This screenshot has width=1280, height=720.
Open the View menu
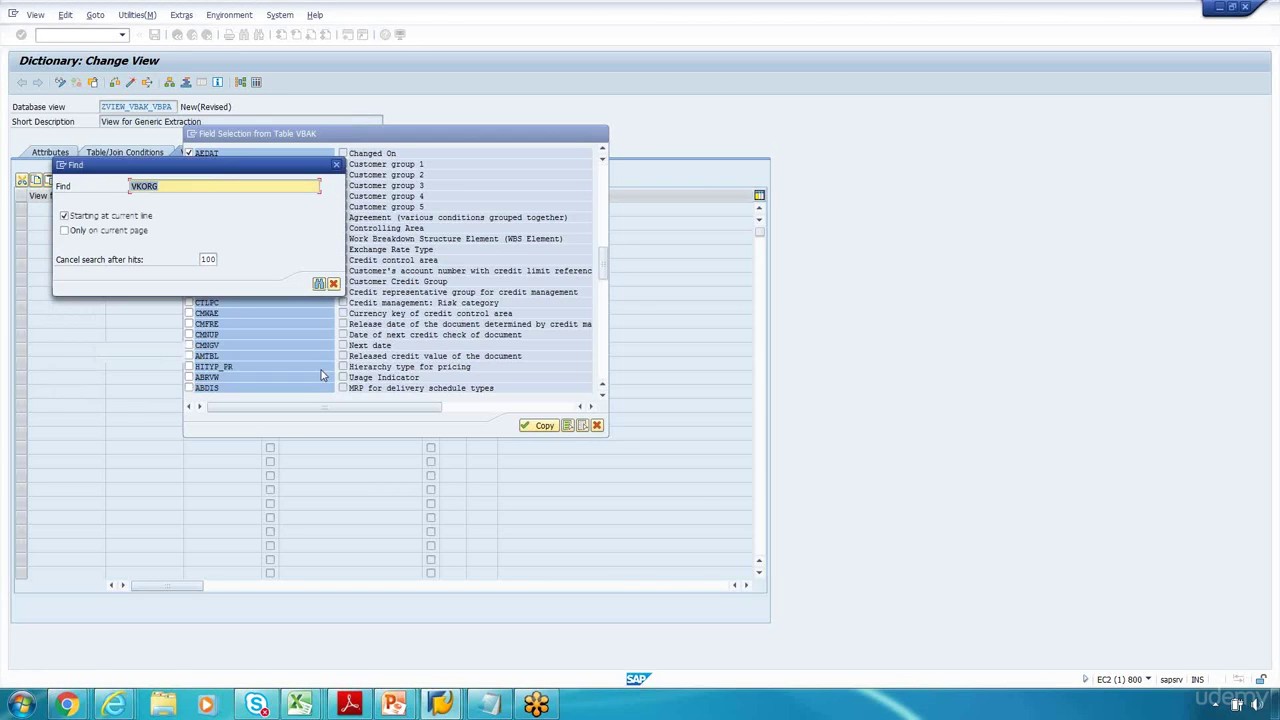pyautogui.click(x=35, y=15)
